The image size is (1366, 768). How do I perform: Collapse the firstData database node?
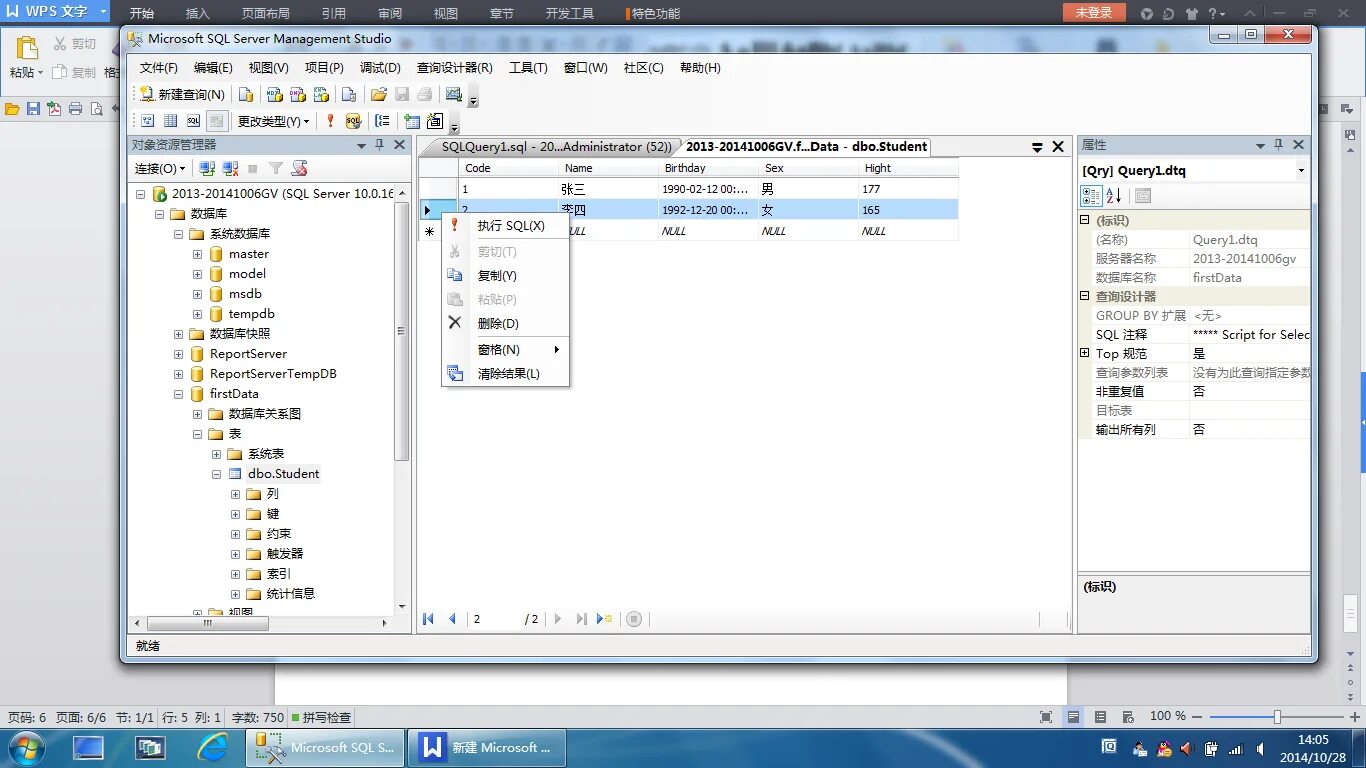click(x=178, y=394)
